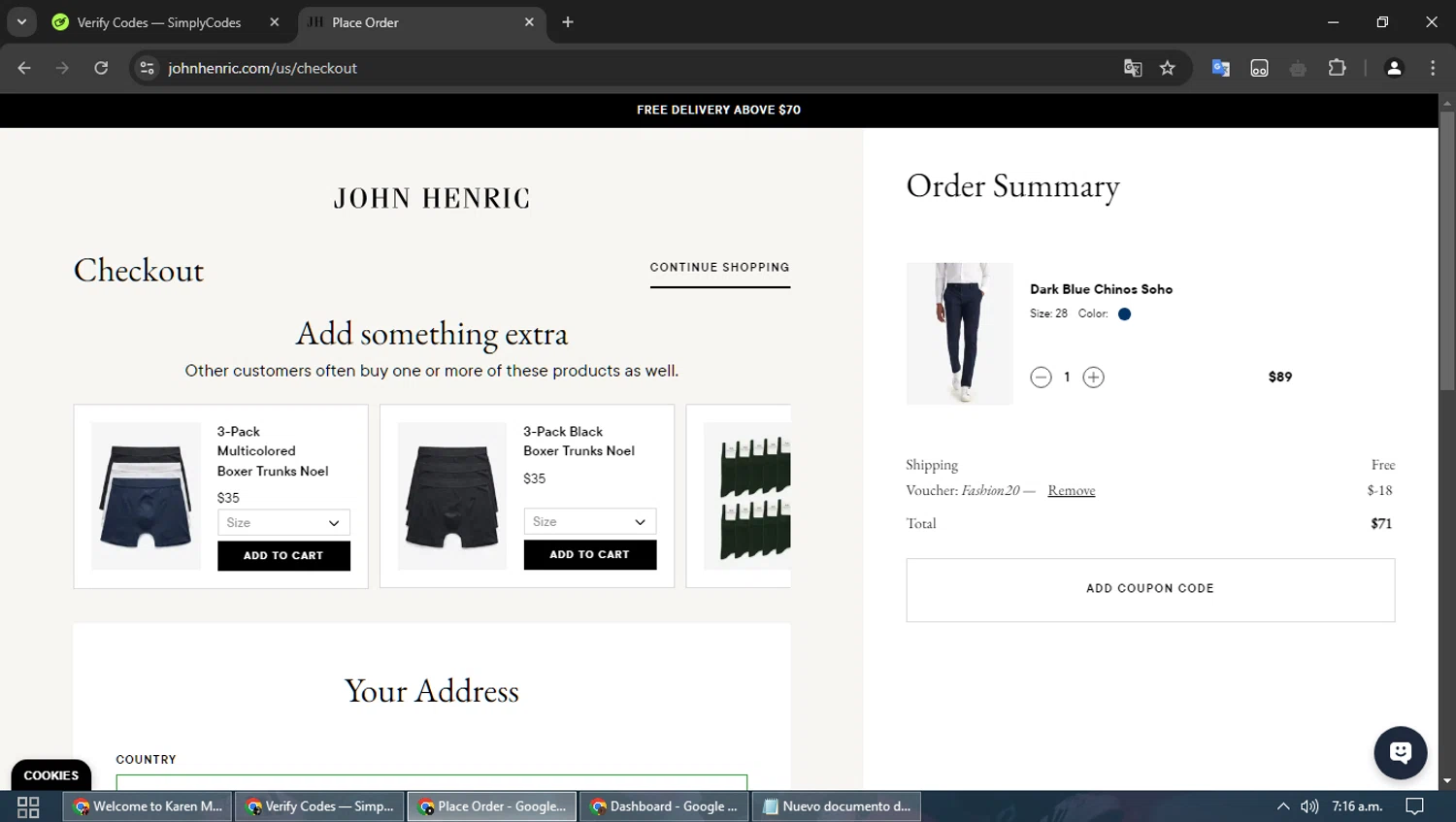Image resolution: width=1456 pixels, height=822 pixels.
Task: Open the chat support bubble icon
Action: pyautogui.click(x=1400, y=752)
